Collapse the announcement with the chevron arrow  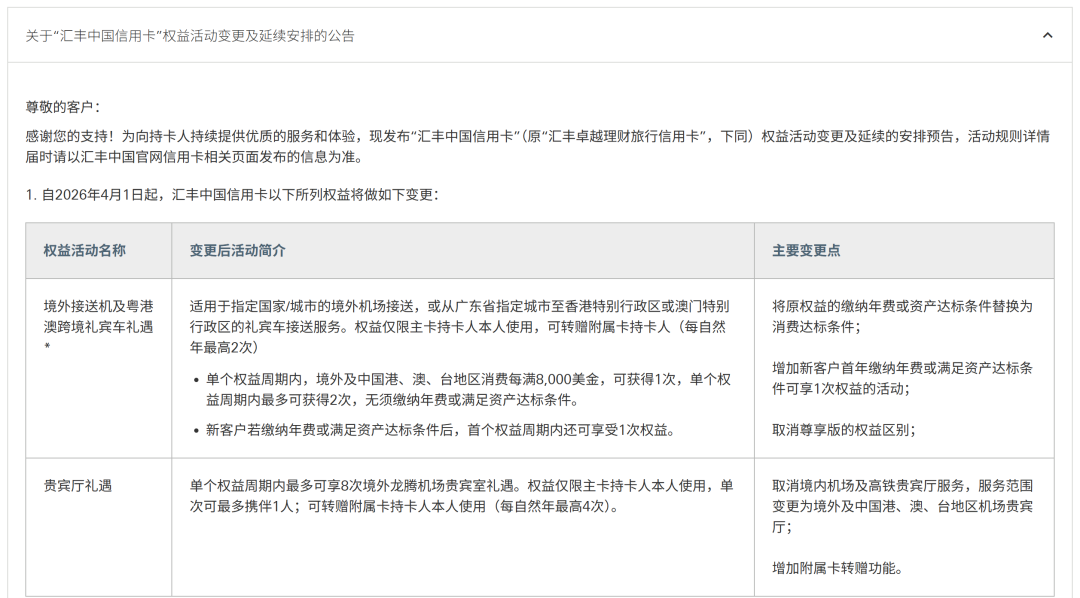coord(1047,35)
